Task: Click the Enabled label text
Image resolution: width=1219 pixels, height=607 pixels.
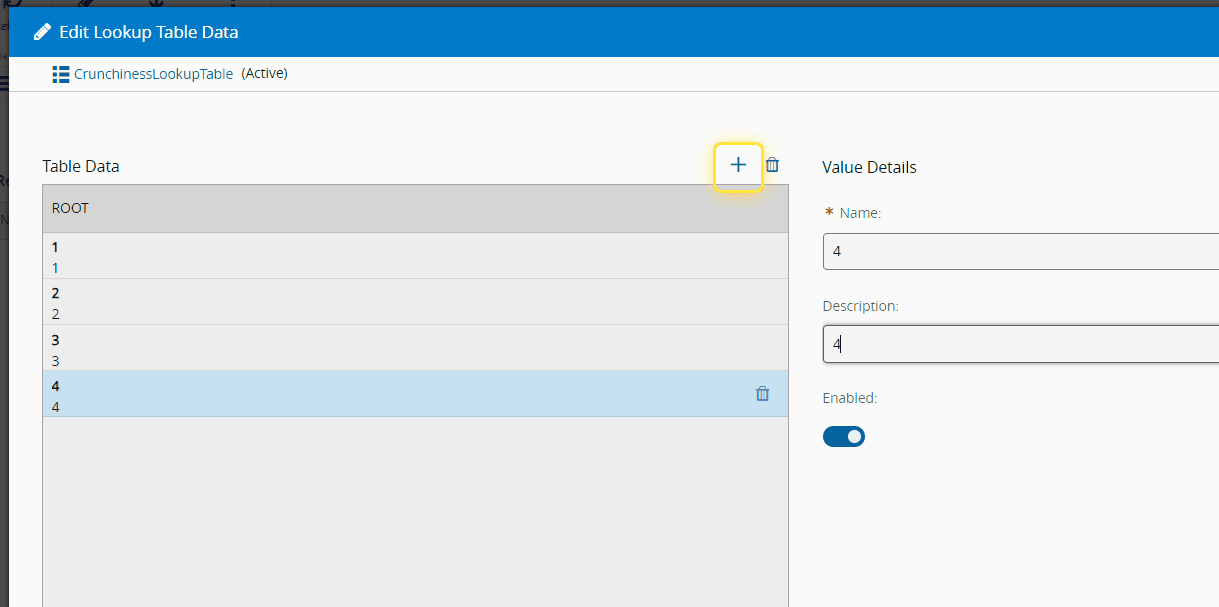Action: pyautogui.click(x=849, y=398)
